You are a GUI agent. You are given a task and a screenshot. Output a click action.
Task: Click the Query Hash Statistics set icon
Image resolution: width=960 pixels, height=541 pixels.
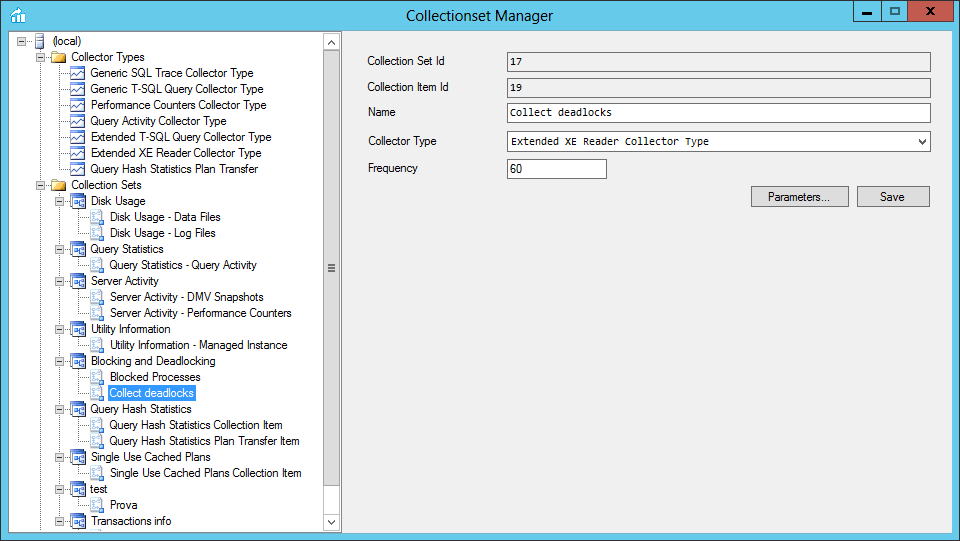coord(77,409)
